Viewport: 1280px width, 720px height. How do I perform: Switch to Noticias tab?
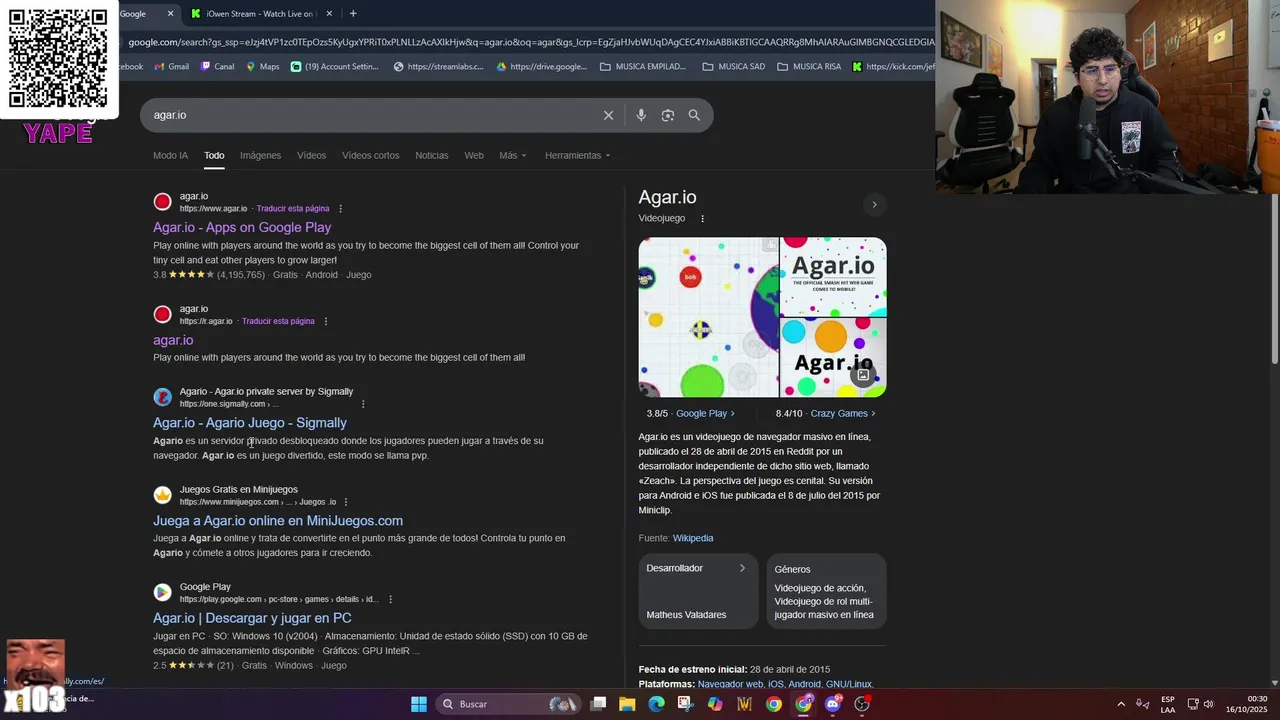[x=432, y=156]
